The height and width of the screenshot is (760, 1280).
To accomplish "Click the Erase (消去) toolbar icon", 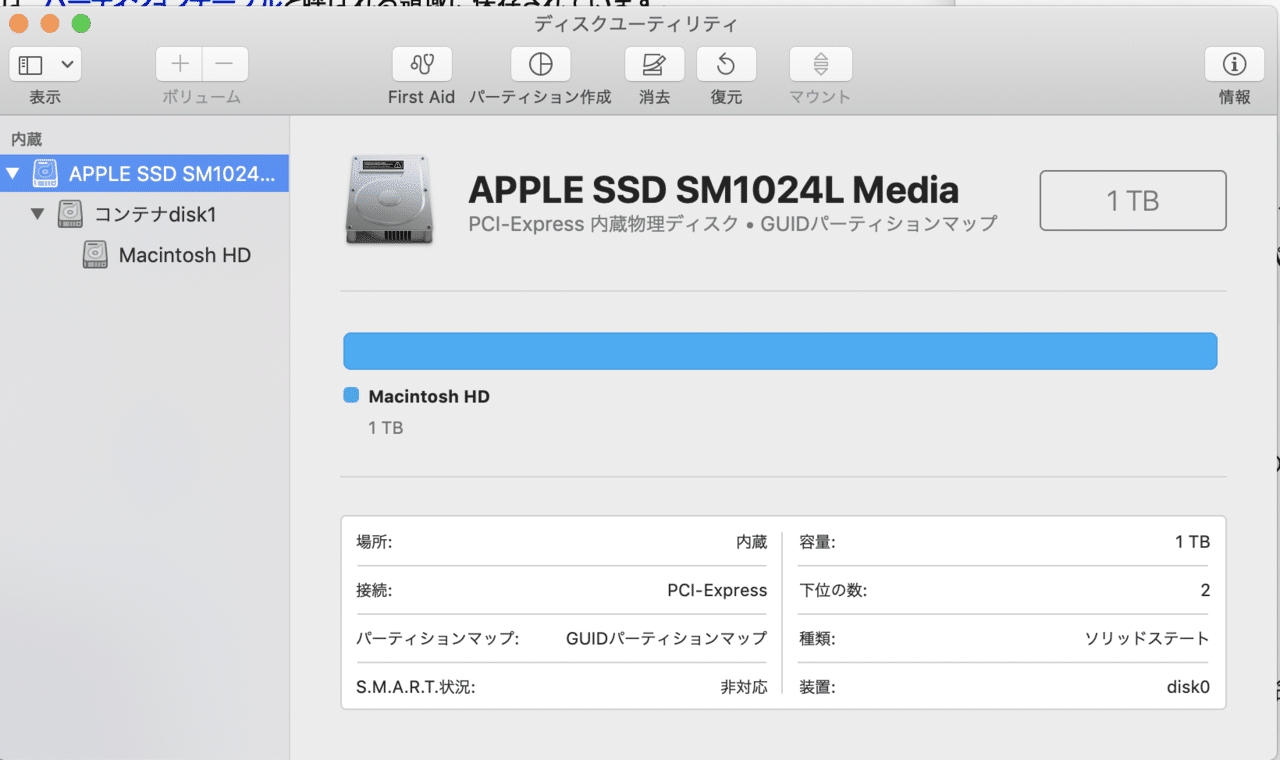I will 654,65.
